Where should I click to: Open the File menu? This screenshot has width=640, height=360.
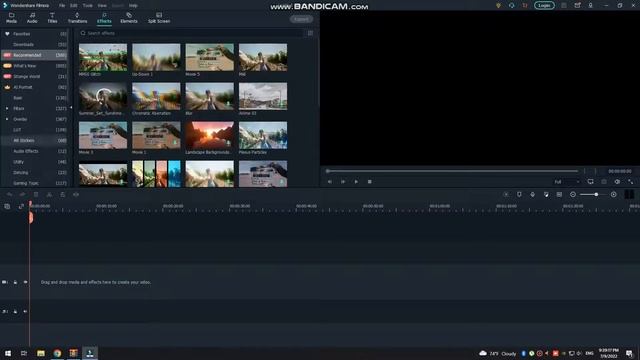pos(62,6)
